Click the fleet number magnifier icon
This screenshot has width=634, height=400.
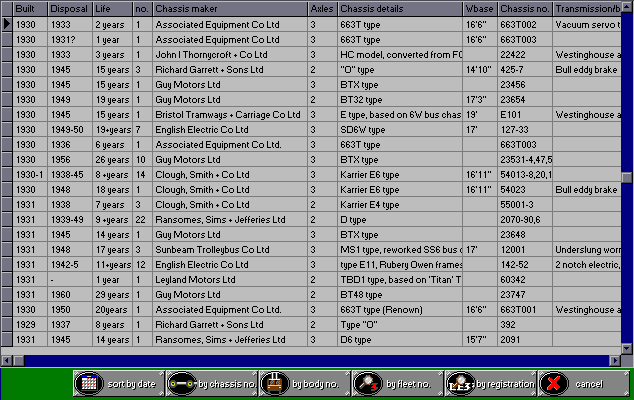(368, 383)
